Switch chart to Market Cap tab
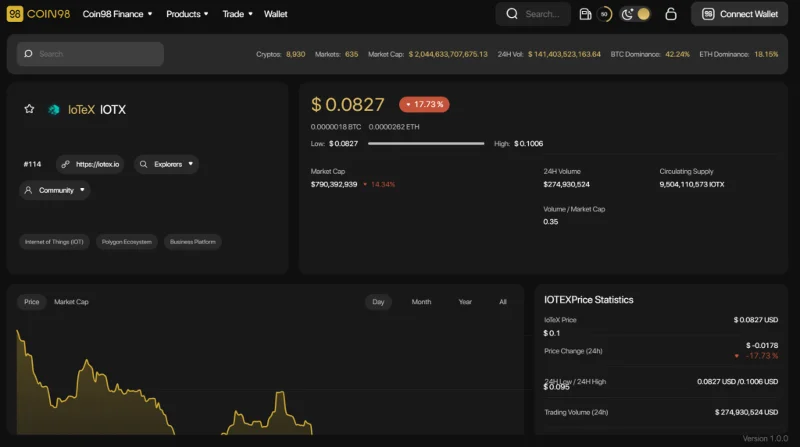This screenshot has height=447, width=800. pos(71,302)
